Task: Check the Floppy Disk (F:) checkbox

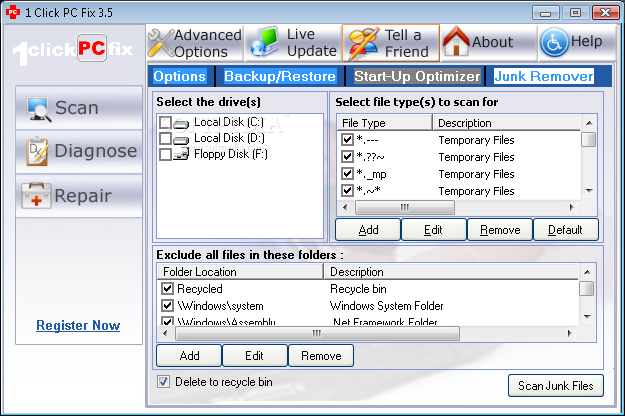Action: click(165, 154)
